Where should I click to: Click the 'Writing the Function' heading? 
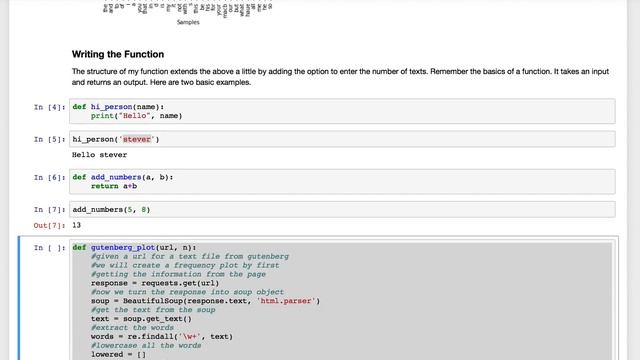pyautogui.click(x=118, y=54)
